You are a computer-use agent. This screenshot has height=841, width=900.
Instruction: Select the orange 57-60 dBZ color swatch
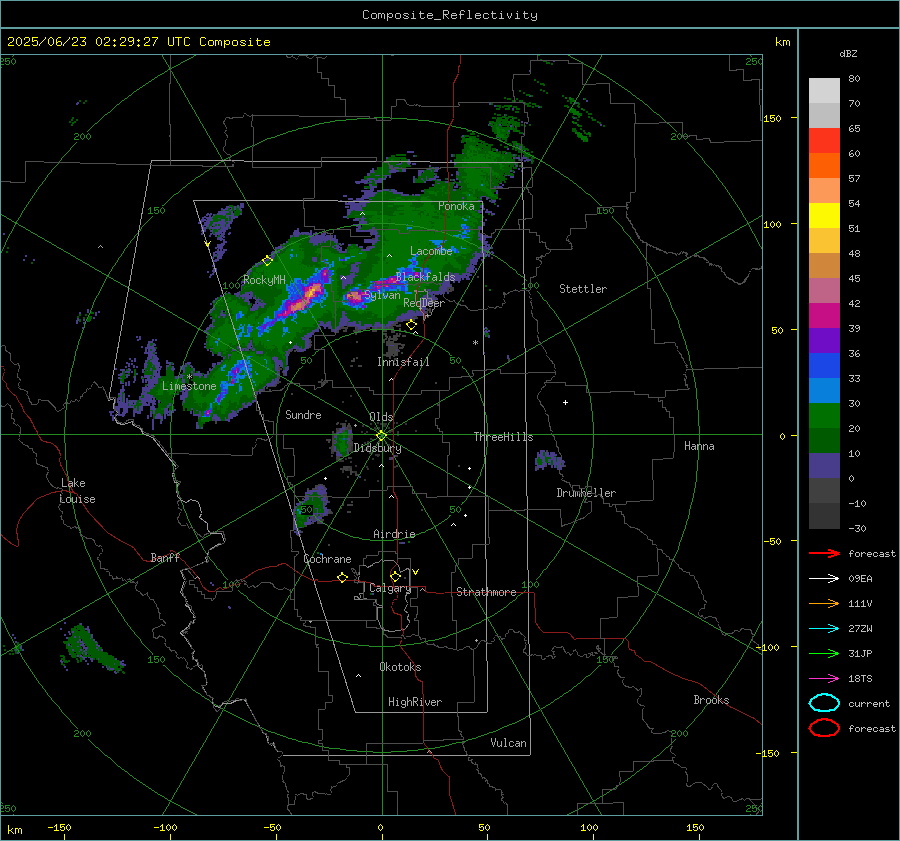coord(824,166)
